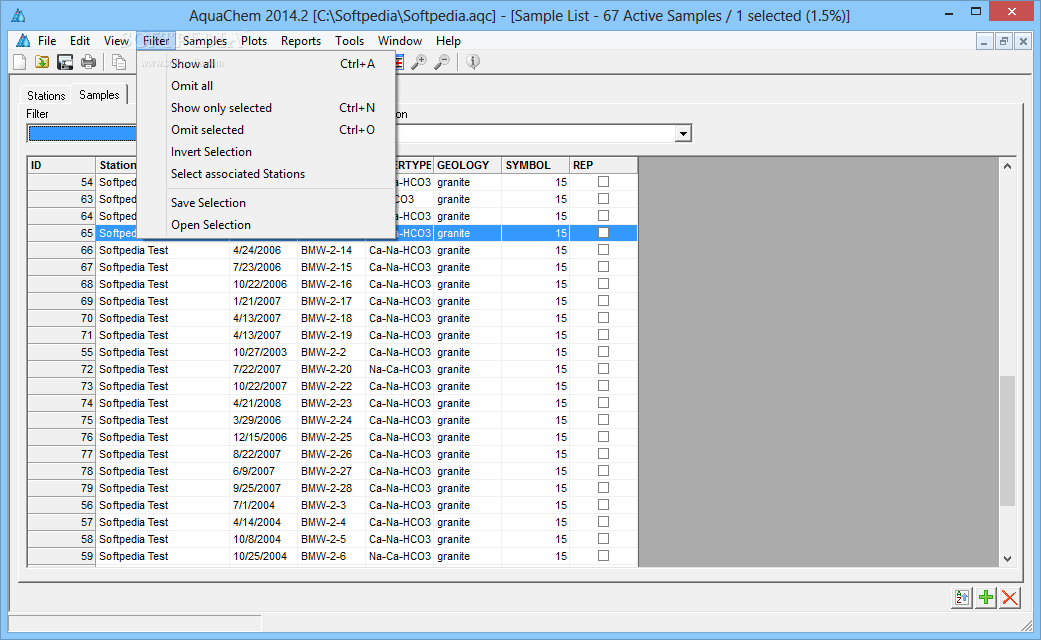The height and width of the screenshot is (640, 1041).
Task: Switch to the Samples tab
Action: [99, 94]
